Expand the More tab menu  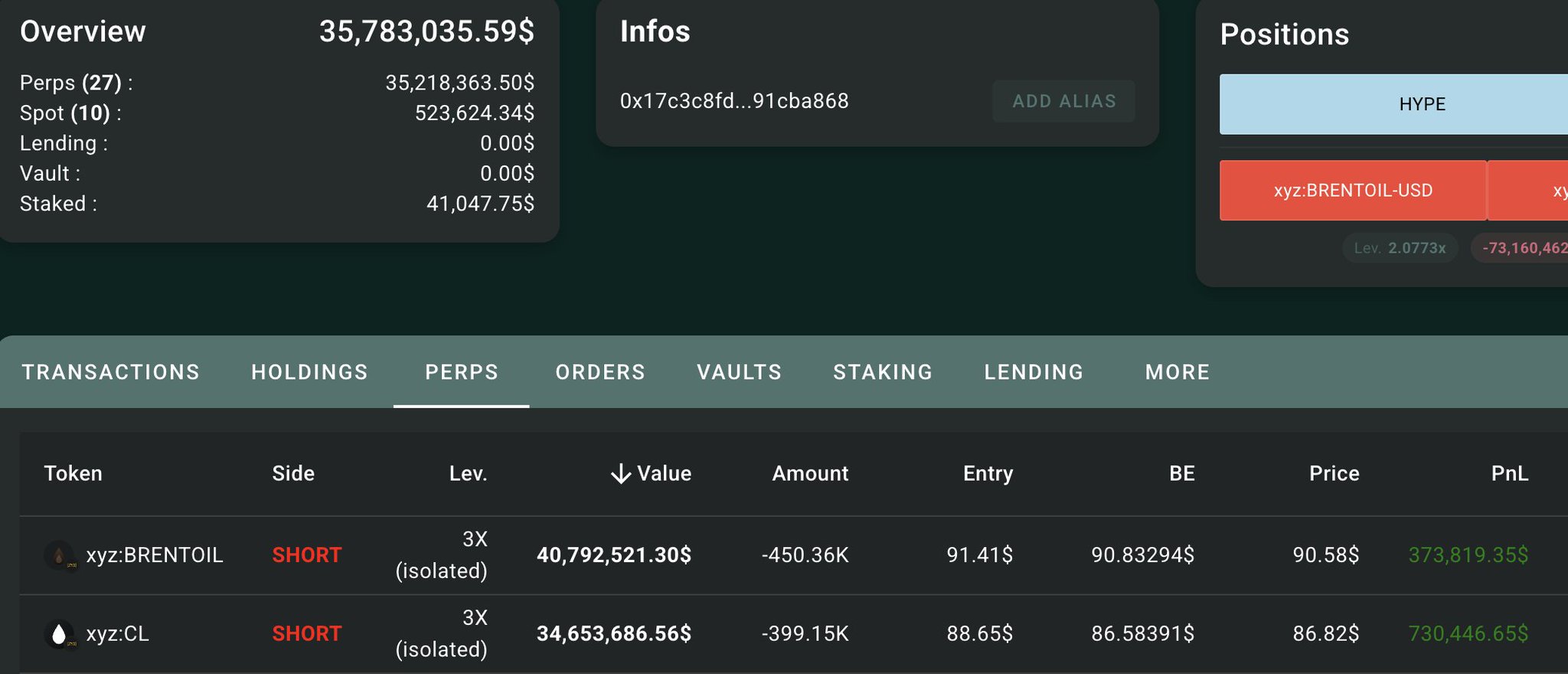click(x=1178, y=372)
